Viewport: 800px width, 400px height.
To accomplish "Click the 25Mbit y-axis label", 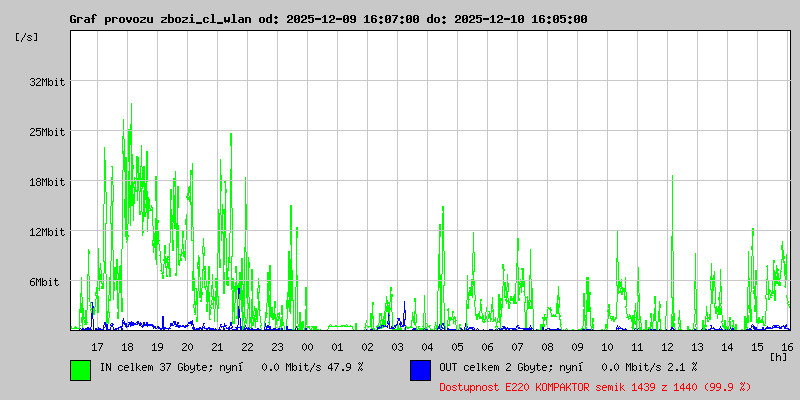I will click(x=47, y=132).
